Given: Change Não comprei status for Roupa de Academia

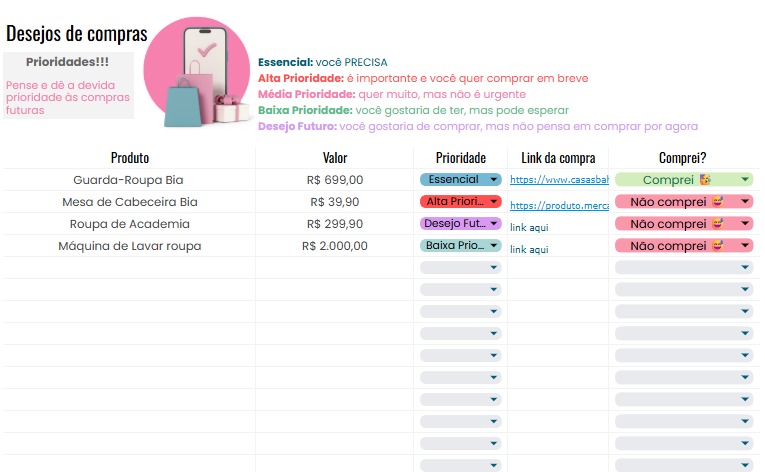Looking at the screenshot, I should click(683, 224).
